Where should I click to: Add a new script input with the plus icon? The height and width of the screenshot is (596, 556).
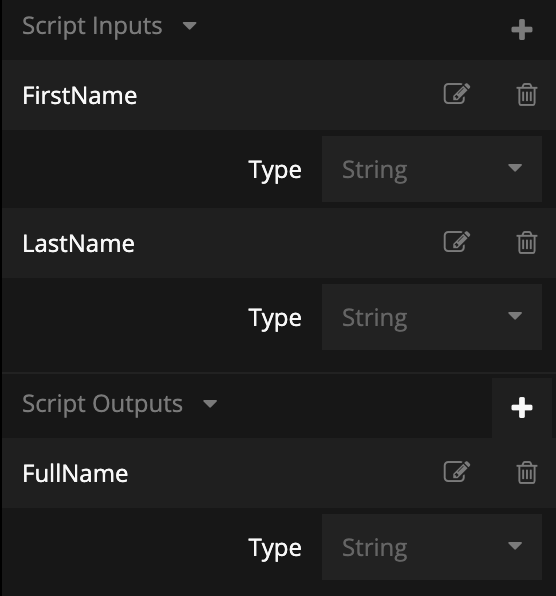pos(521,30)
